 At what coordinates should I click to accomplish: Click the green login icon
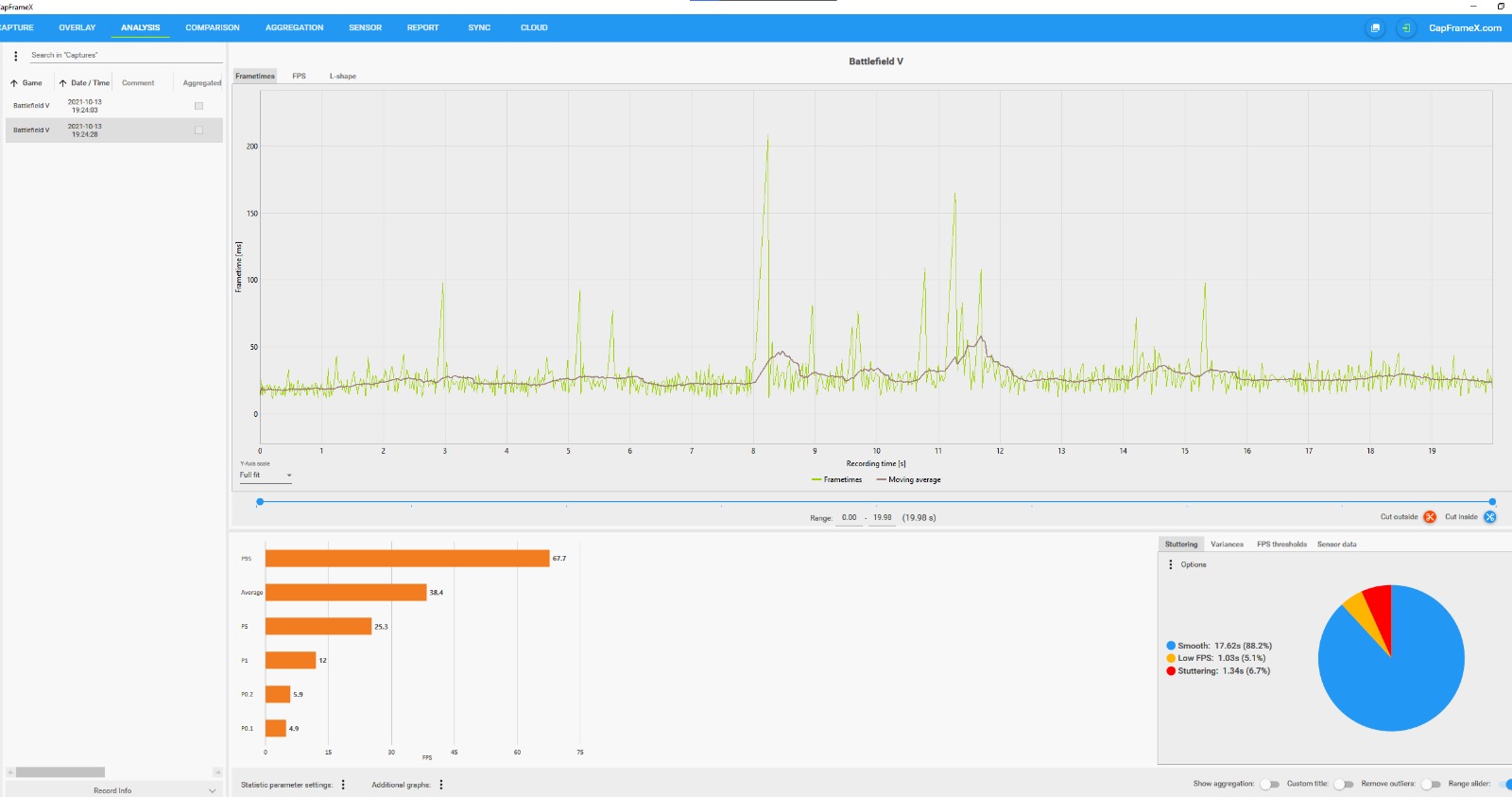point(1406,28)
